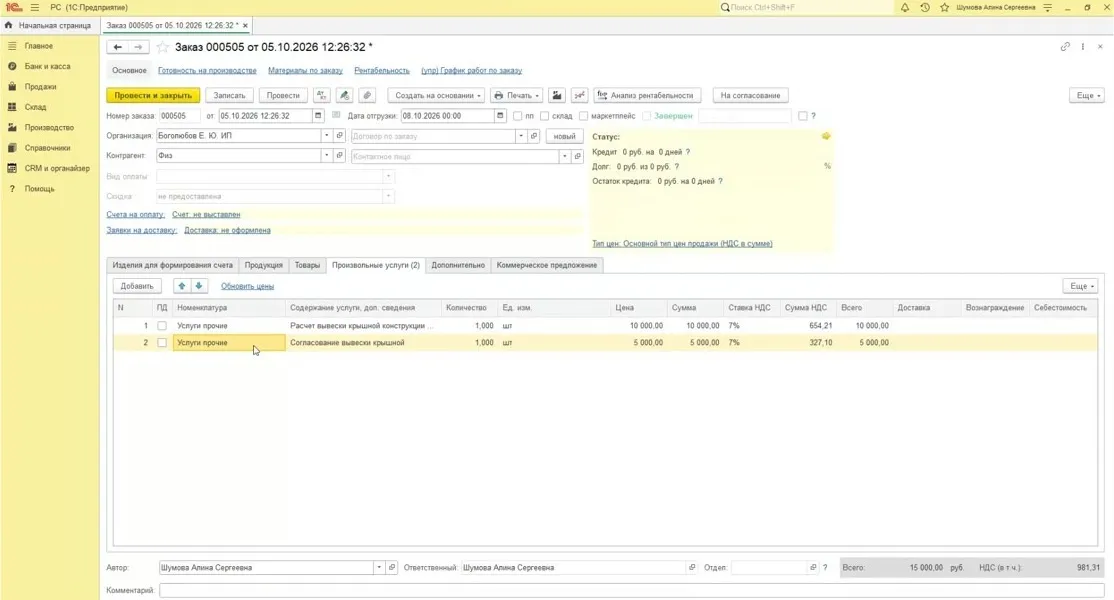The width and height of the screenshot is (1114, 600).
Task: Click the Записать button
Action: tap(229, 95)
